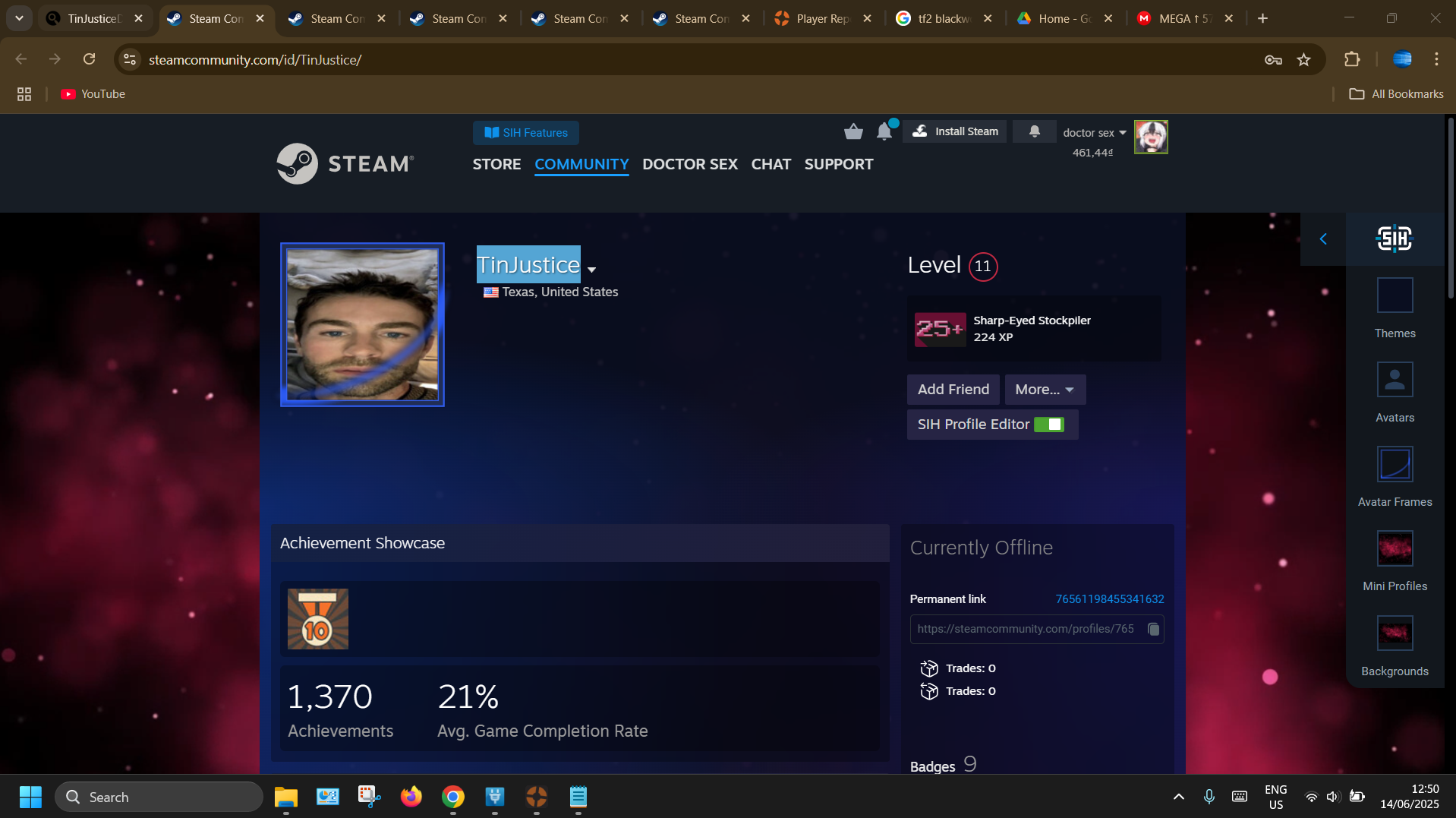Open the apps grid in bookmarks bar
The image size is (1456, 818).
(24, 94)
